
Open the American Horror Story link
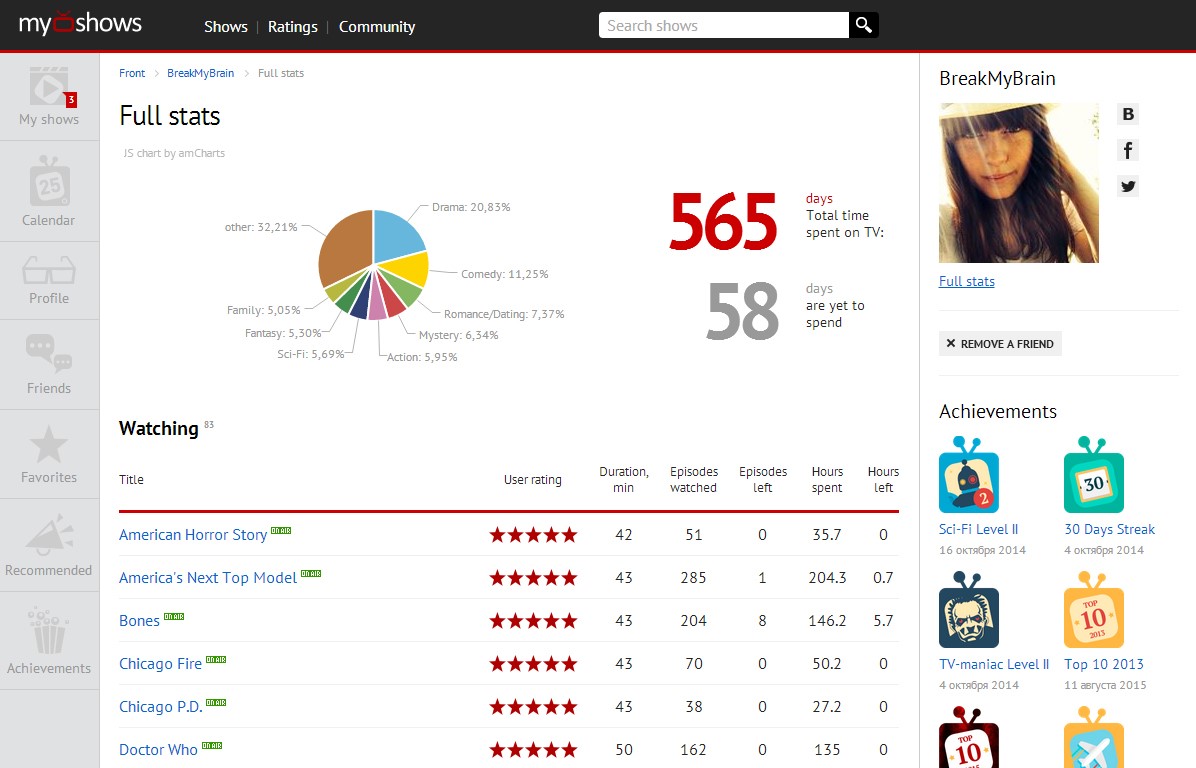pos(193,535)
